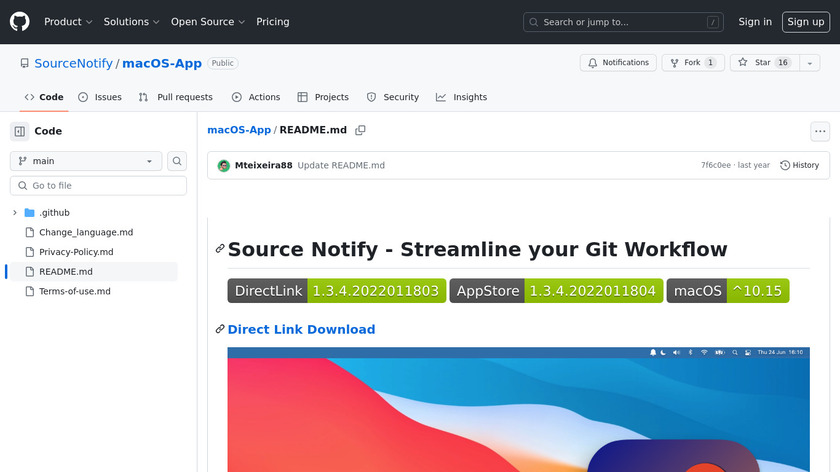Click the GitHub logo icon
840x472 pixels.
point(20,22)
